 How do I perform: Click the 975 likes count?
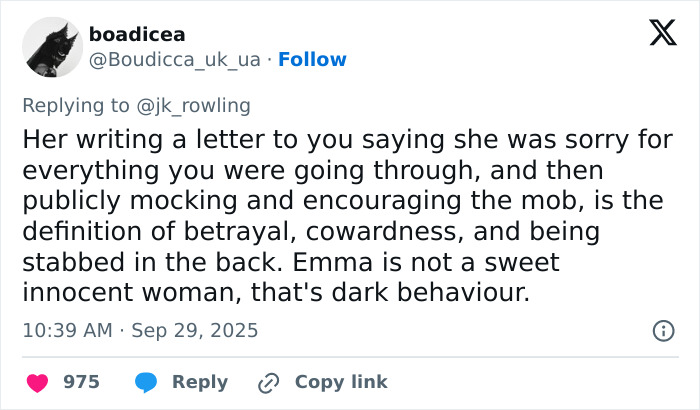point(81,382)
